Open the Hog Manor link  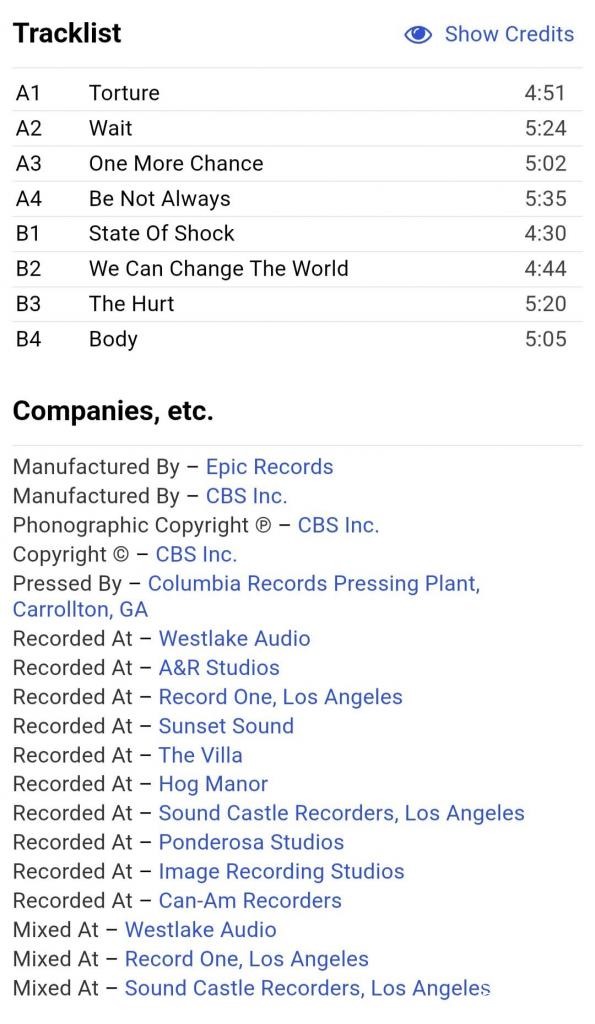(x=213, y=784)
